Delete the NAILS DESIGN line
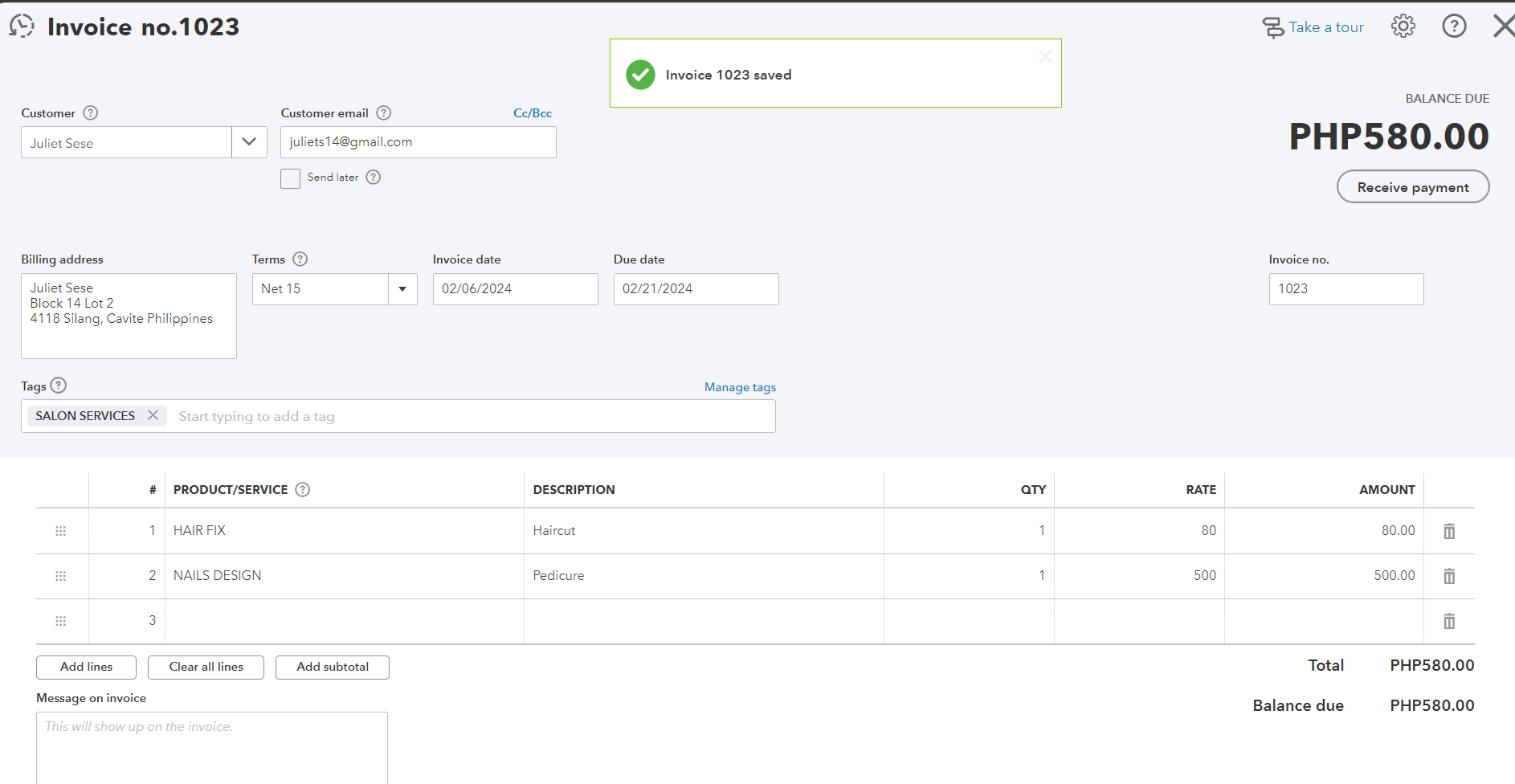Image resolution: width=1515 pixels, height=784 pixels. tap(1449, 576)
